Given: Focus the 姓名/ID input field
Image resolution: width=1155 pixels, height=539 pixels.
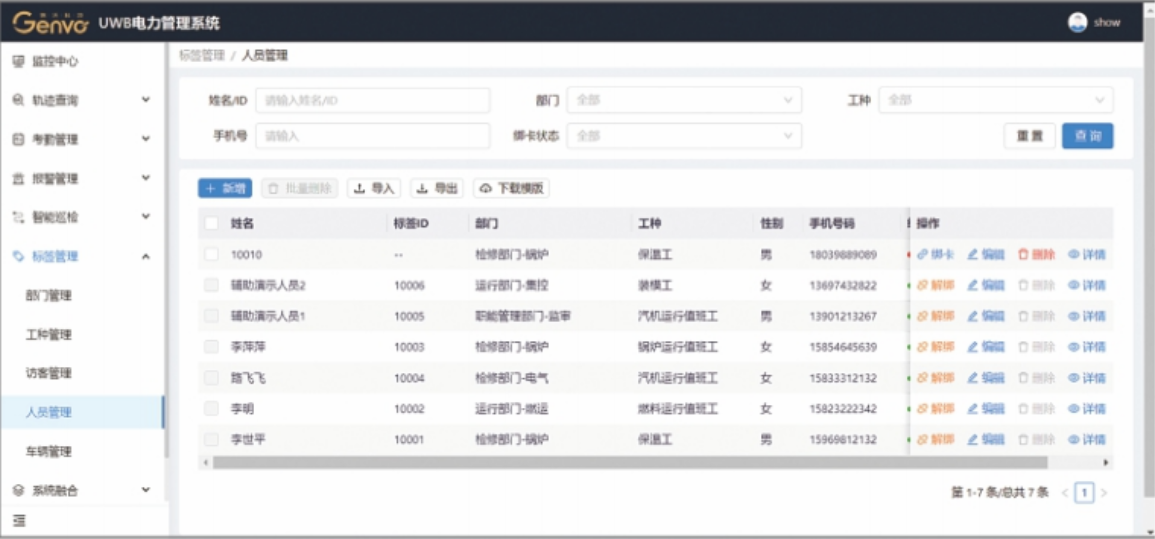Looking at the screenshot, I should click(373, 100).
